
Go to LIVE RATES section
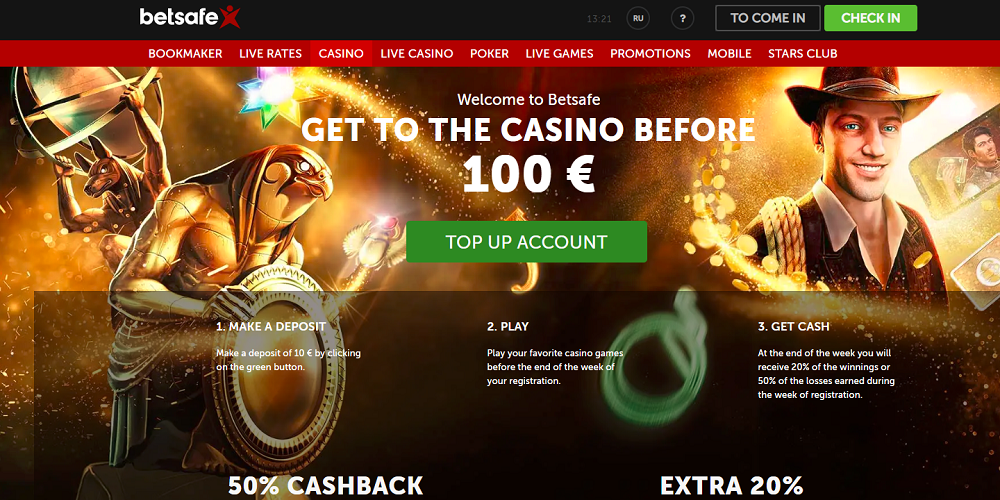tap(270, 54)
